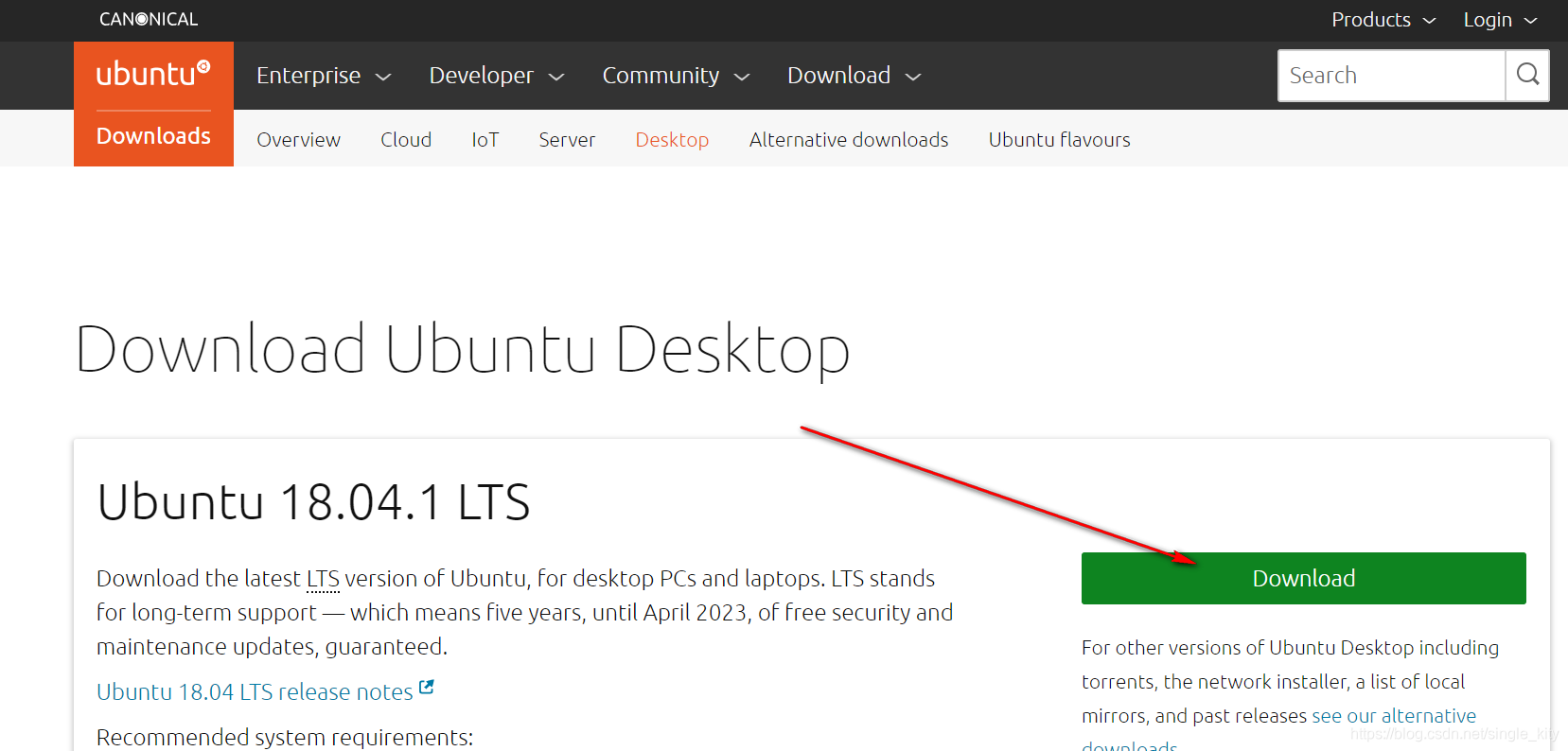Click the Ubuntu logo
The width and height of the screenshot is (1568, 751).
pyautogui.click(x=153, y=74)
